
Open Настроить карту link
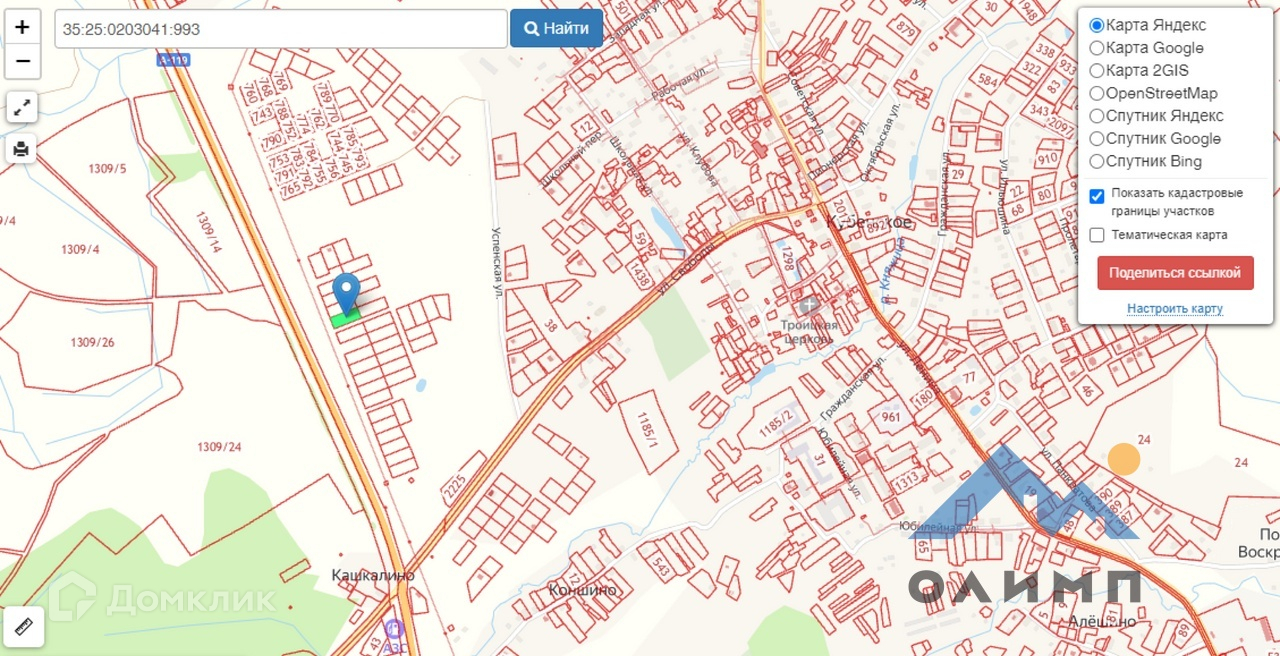(x=1175, y=308)
